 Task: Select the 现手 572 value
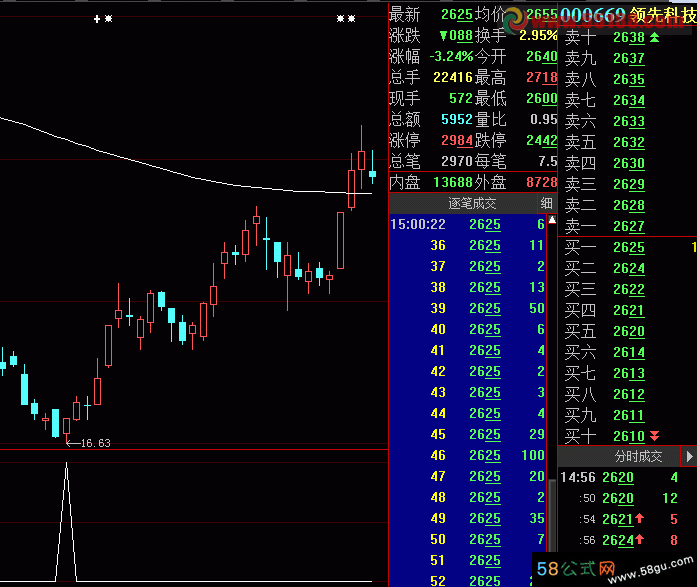[x=461, y=98]
